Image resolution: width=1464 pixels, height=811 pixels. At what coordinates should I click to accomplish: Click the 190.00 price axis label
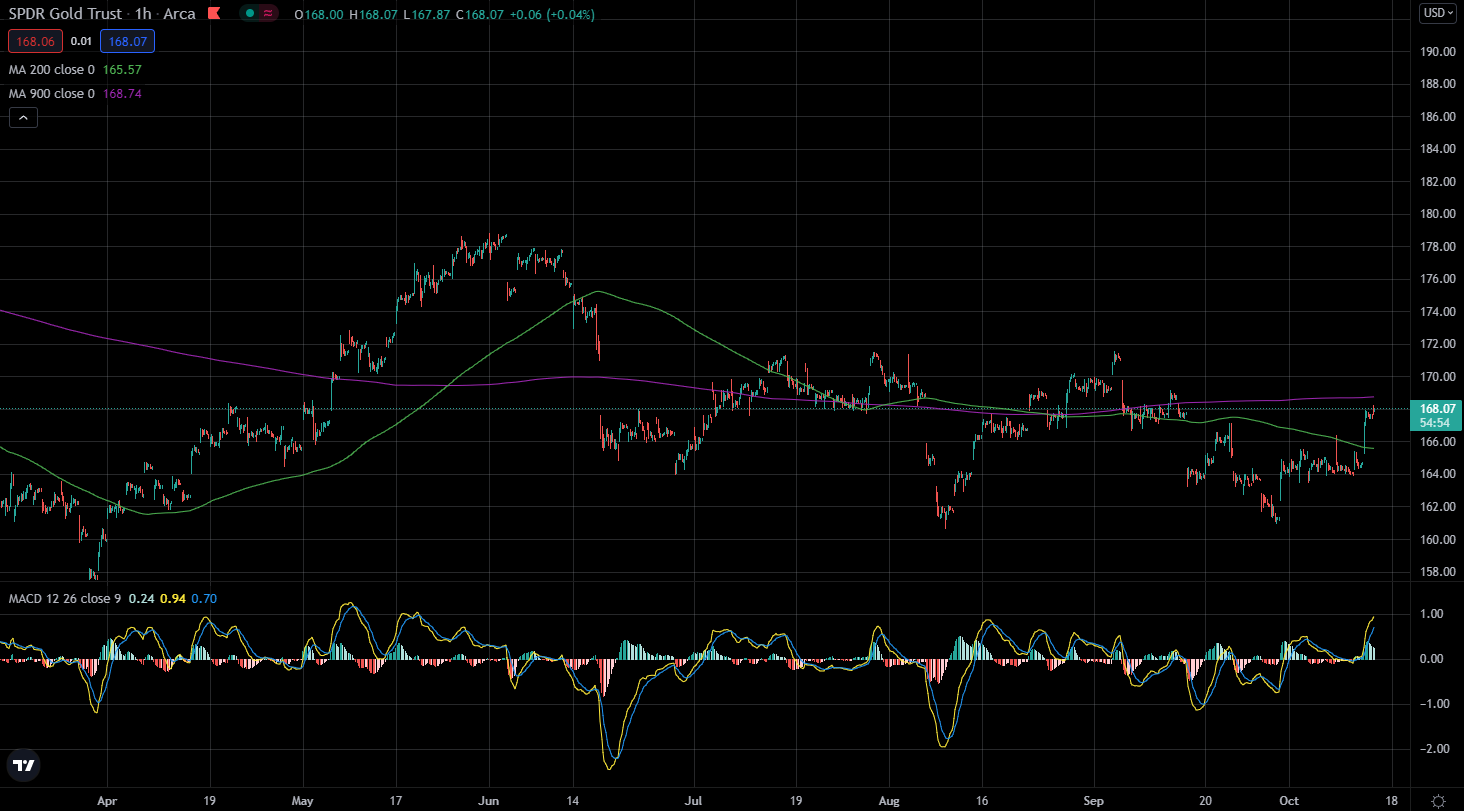(x=1436, y=52)
